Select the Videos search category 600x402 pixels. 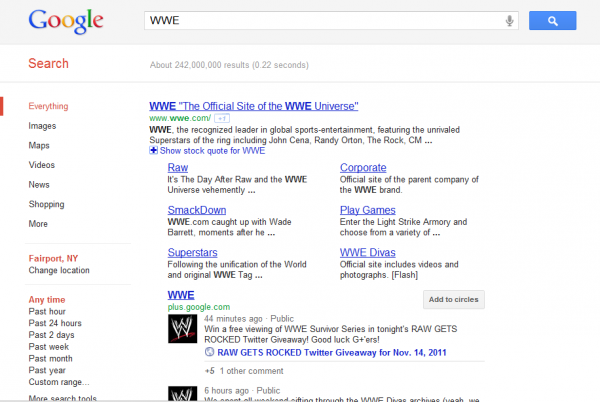click(42, 165)
